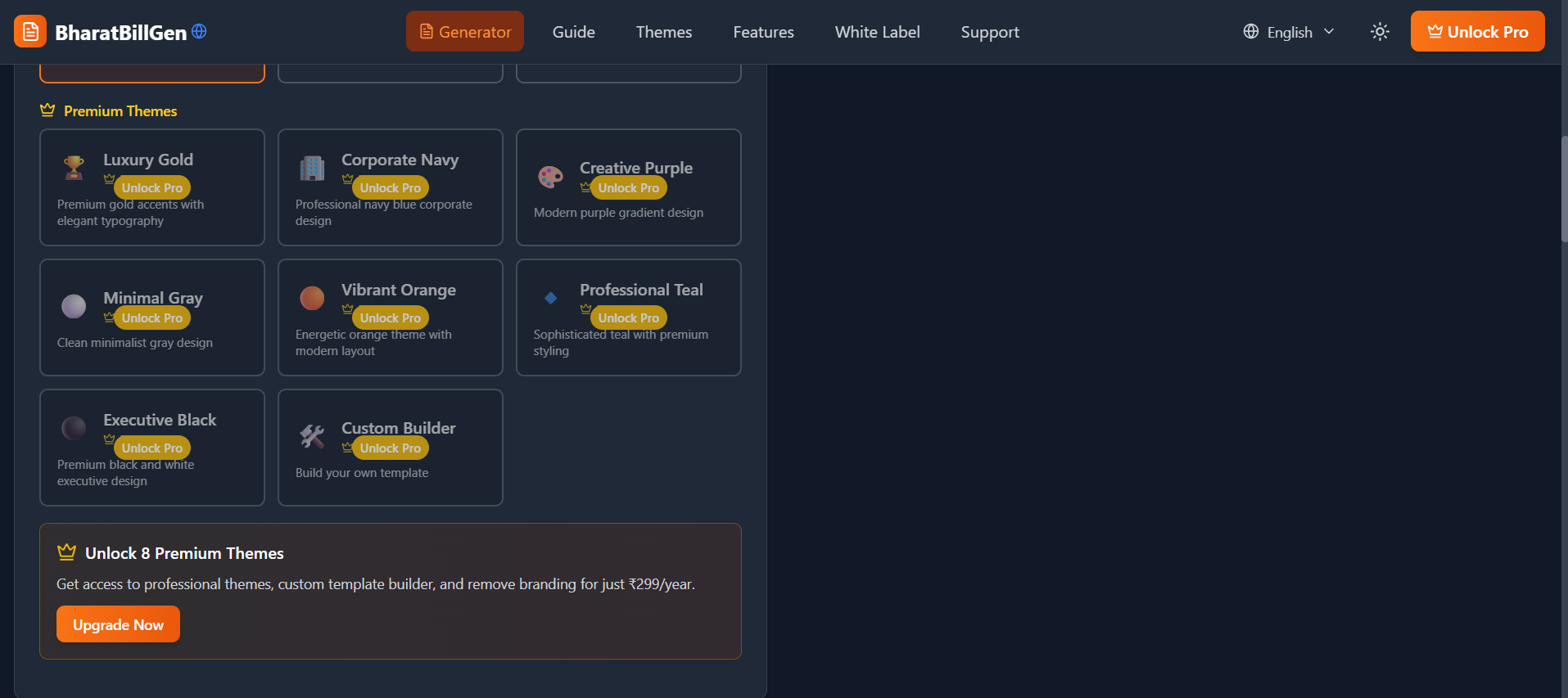Click the Professional Teal theme title
1568x698 pixels.
[x=641, y=290]
